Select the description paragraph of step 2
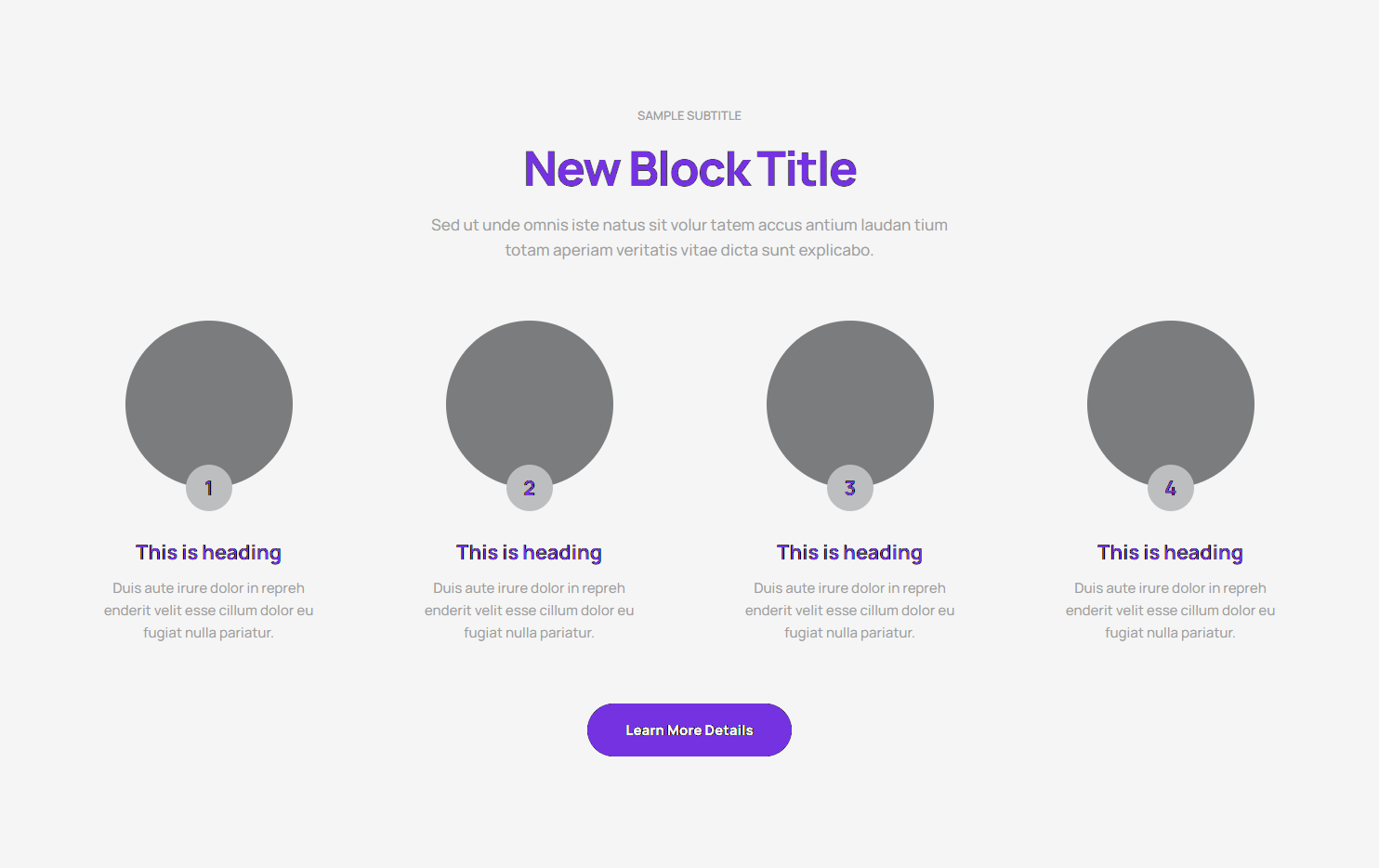The width and height of the screenshot is (1379, 868). point(530,611)
